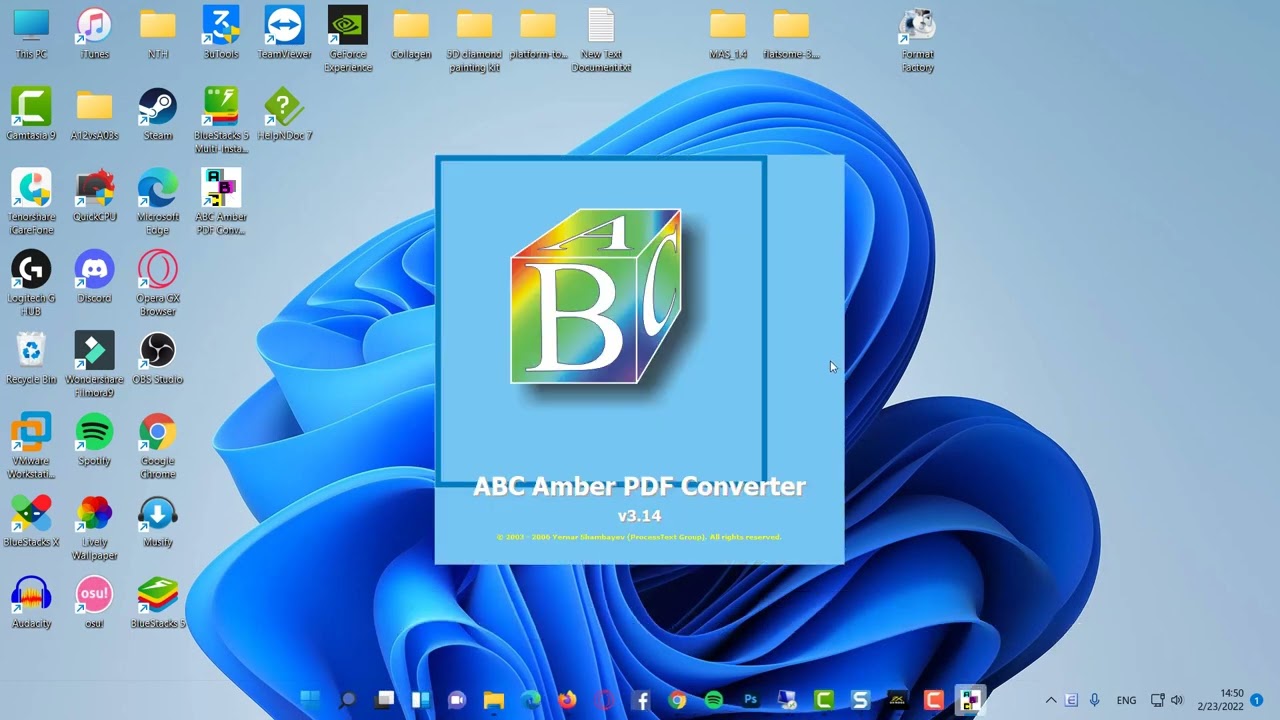Open Tenorshare iCareFone shortcut
This screenshot has height=720, width=1280.
(31, 202)
